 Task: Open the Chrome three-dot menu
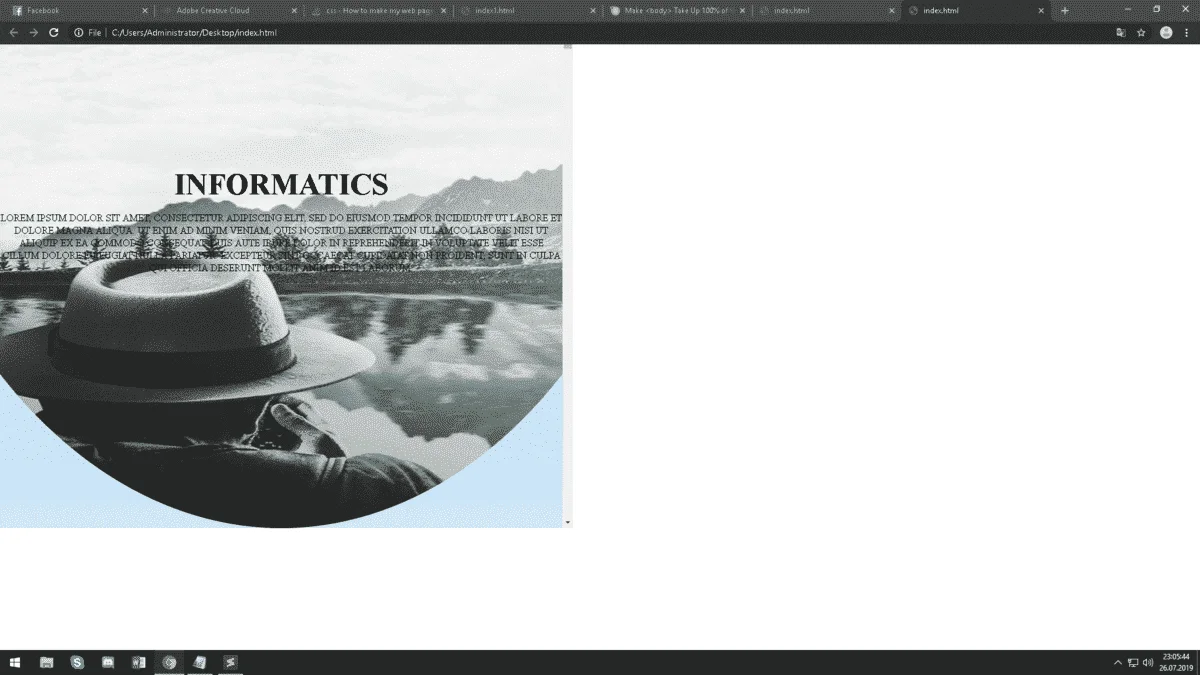1187,33
